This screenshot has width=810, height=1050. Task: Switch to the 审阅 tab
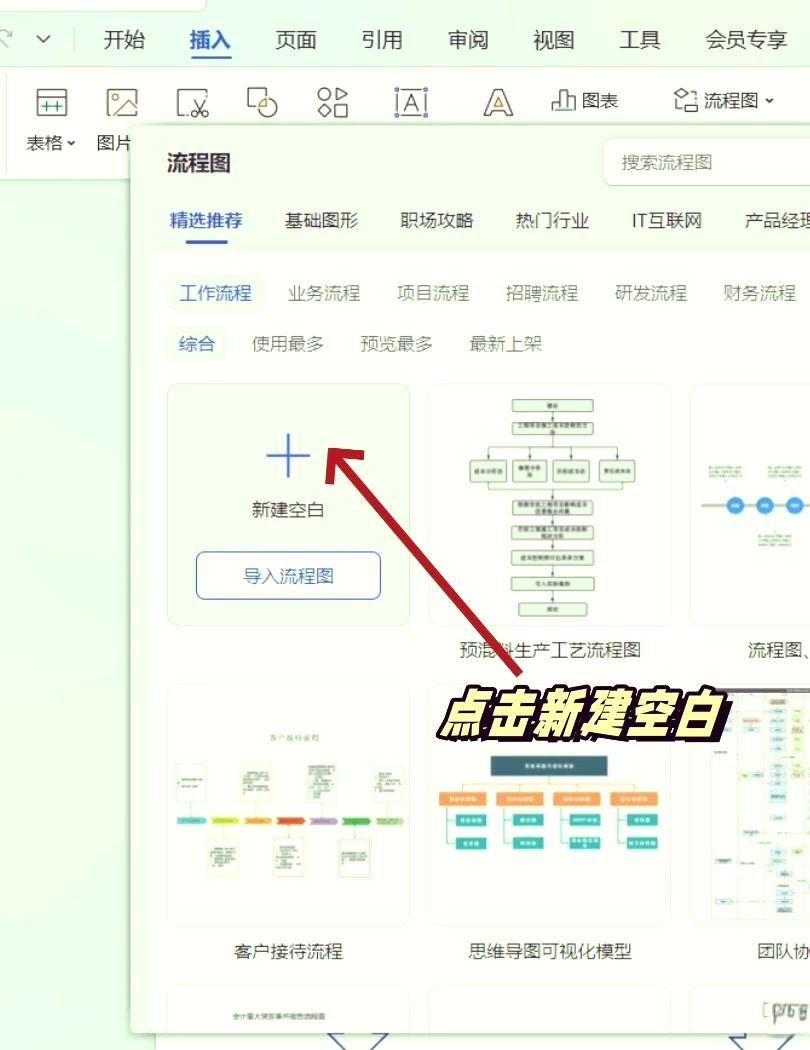(x=468, y=40)
